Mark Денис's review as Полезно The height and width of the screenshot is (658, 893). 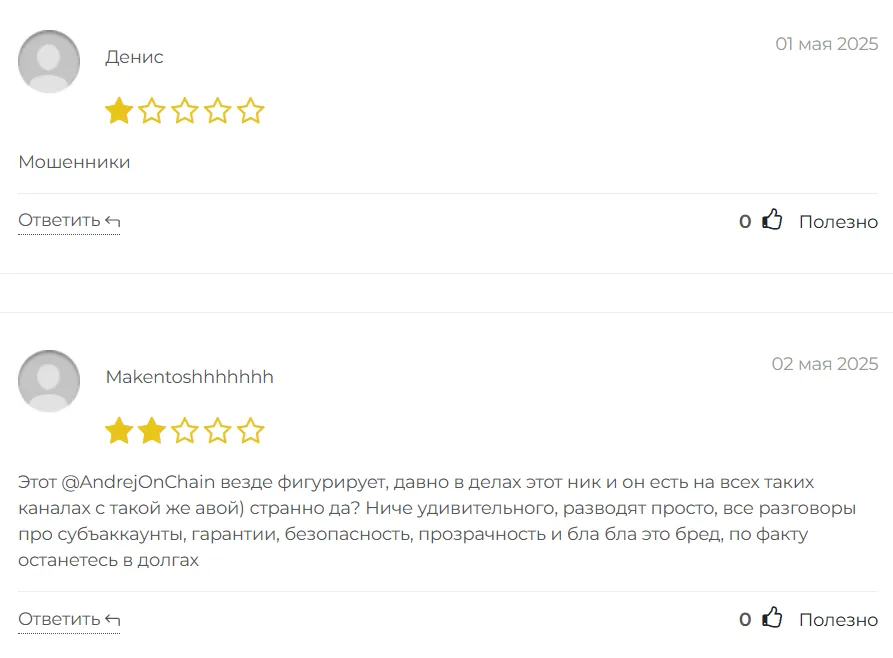click(838, 222)
